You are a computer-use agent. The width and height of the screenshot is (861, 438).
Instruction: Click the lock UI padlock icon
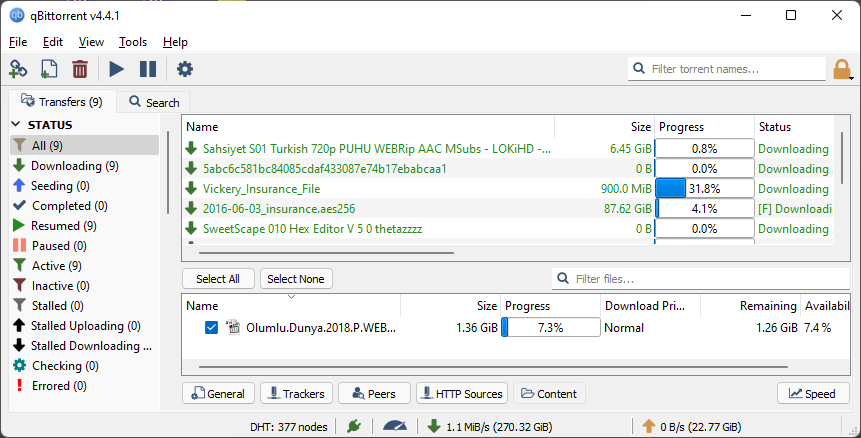[x=842, y=70]
